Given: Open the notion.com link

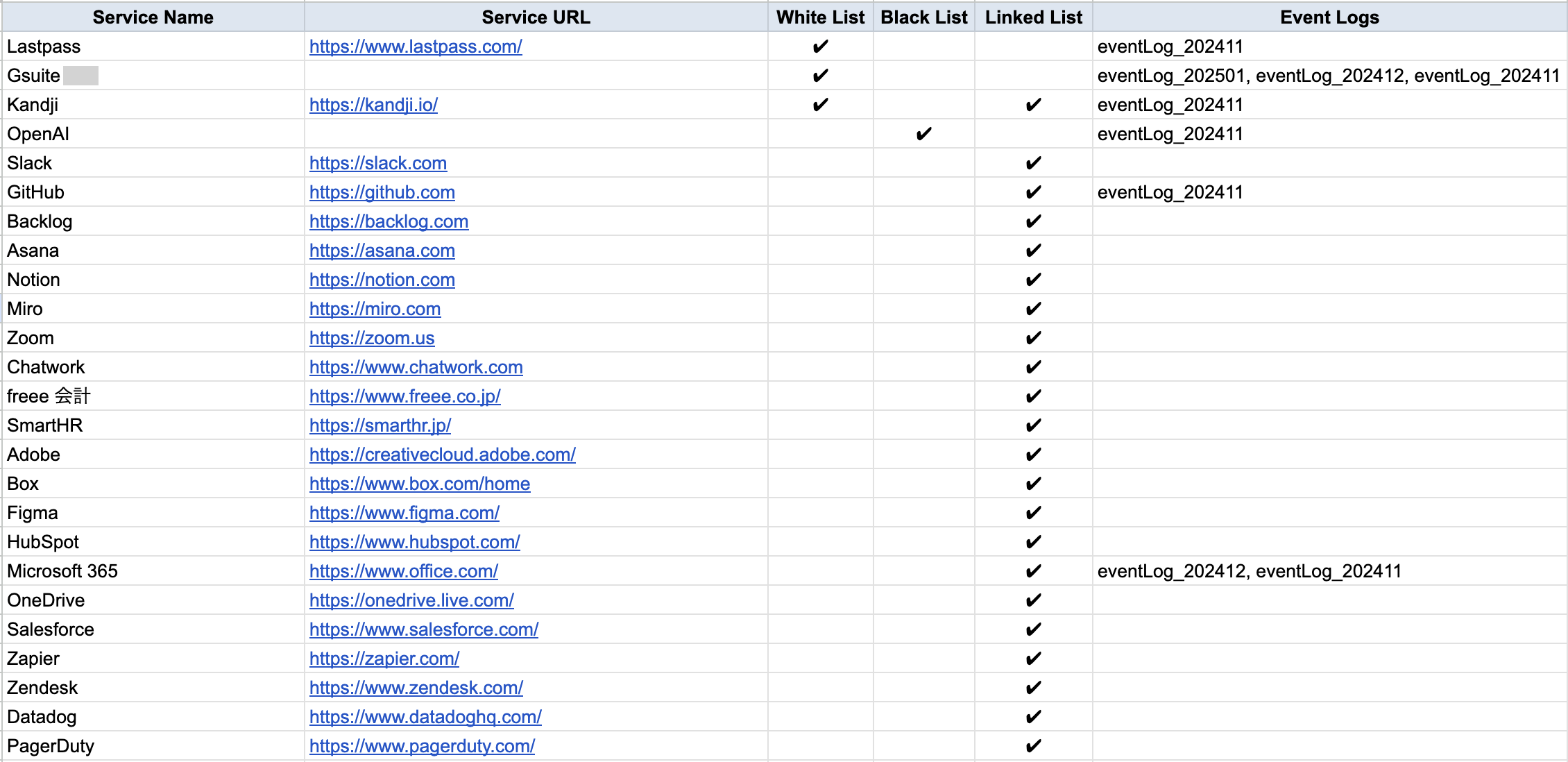Looking at the screenshot, I should 382,280.
